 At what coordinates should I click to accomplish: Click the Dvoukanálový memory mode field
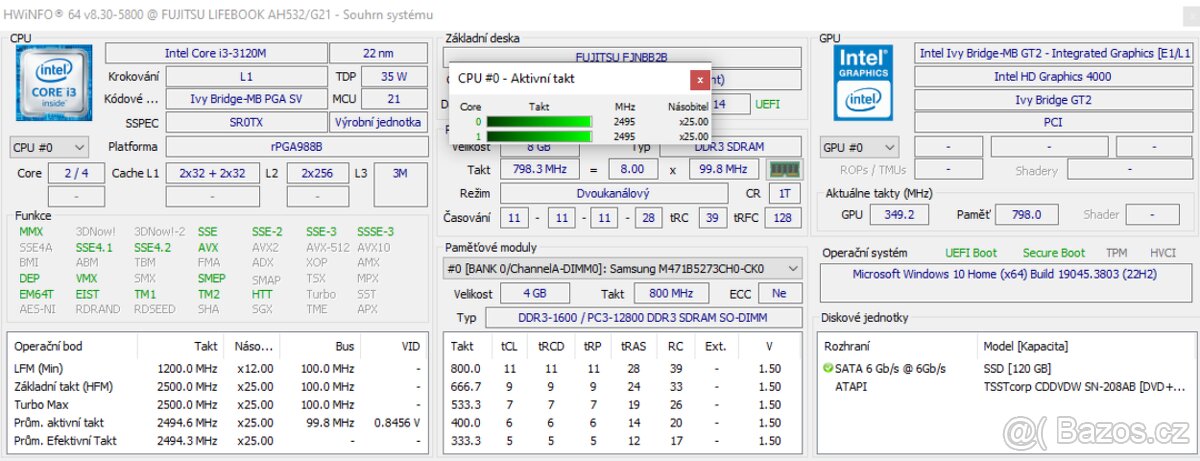click(x=612, y=193)
